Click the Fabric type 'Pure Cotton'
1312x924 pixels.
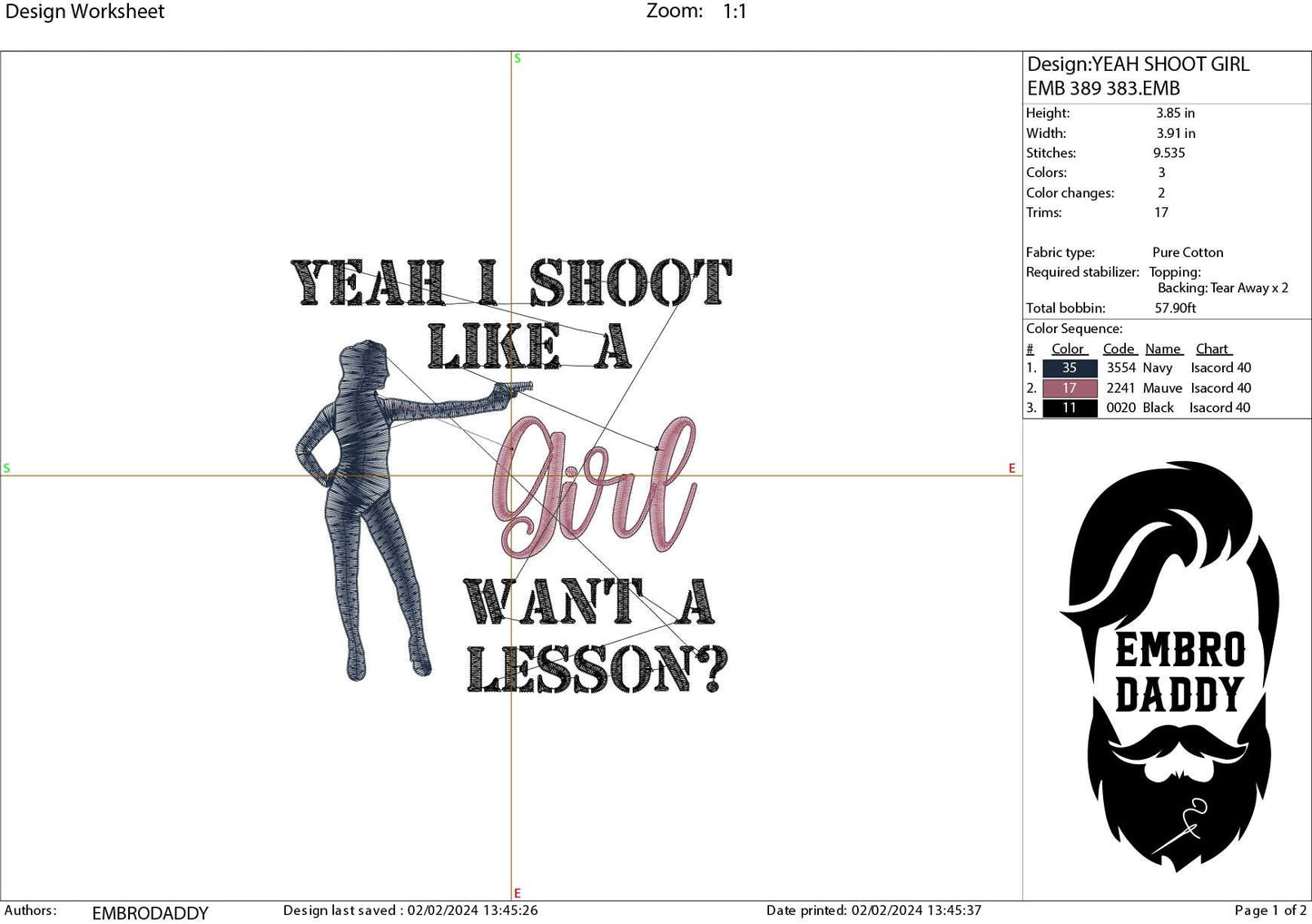[x=1188, y=252]
